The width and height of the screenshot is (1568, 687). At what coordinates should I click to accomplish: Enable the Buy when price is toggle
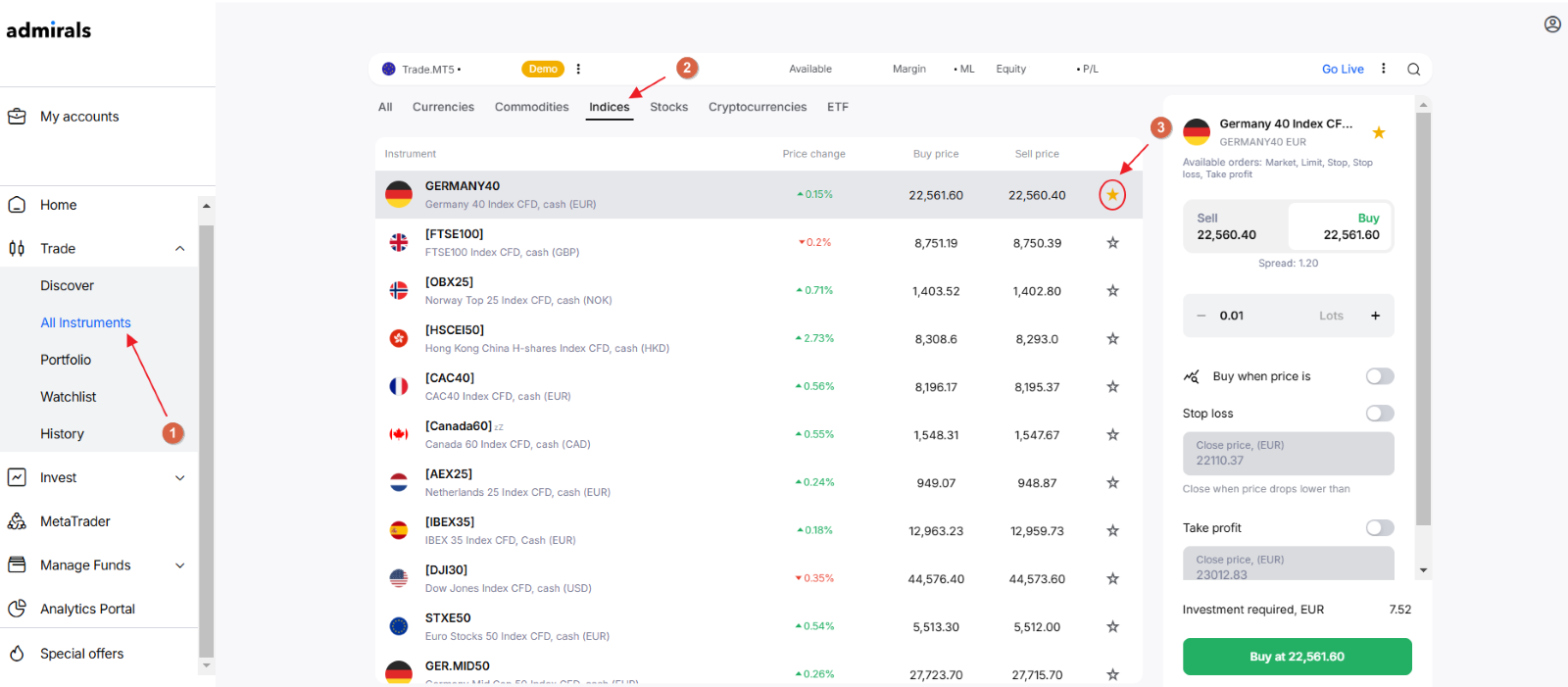pyautogui.click(x=1380, y=376)
